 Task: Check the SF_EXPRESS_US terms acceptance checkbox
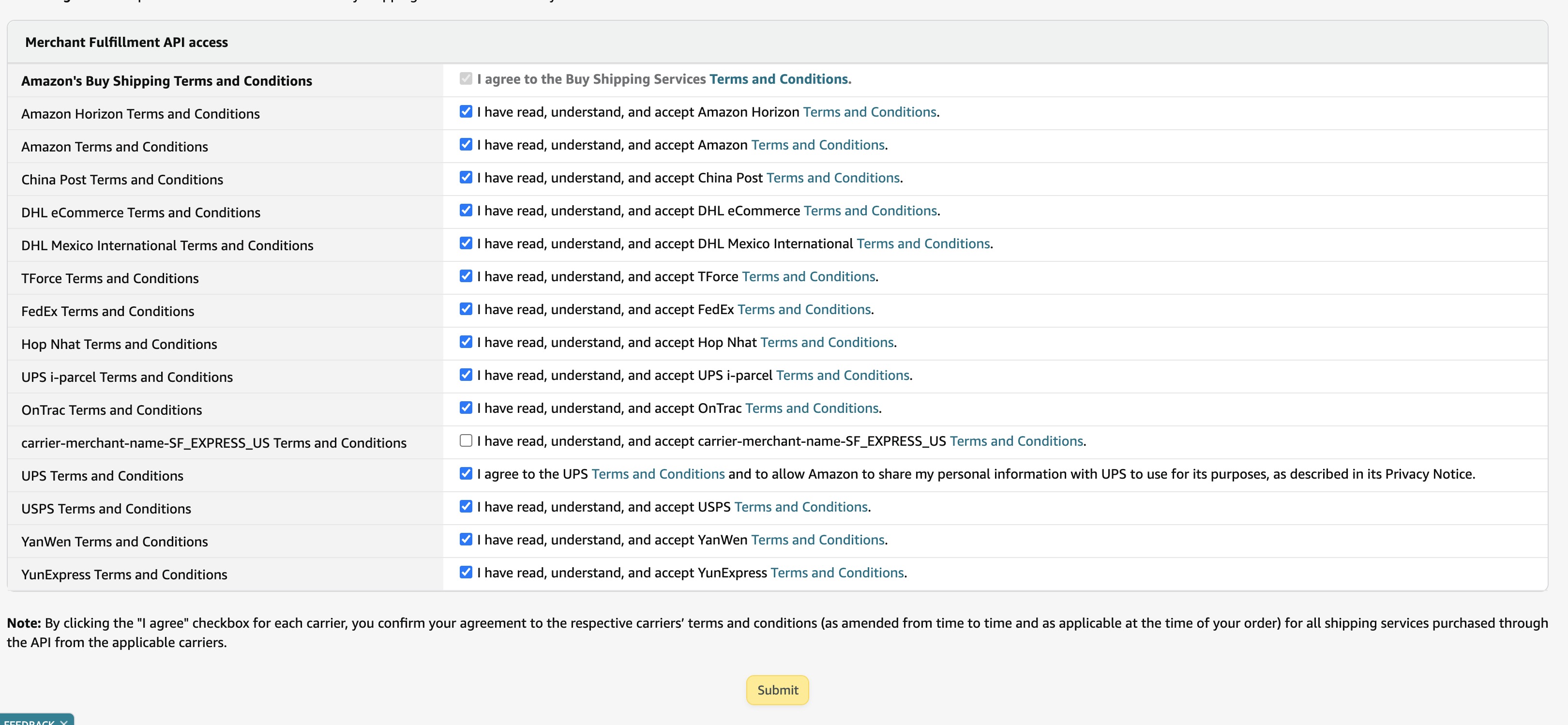tap(466, 440)
